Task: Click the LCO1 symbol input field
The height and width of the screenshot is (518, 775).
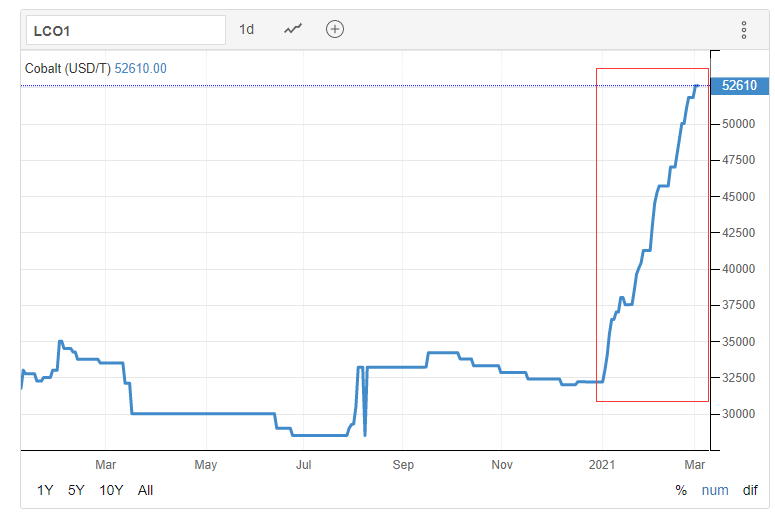Action: pyautogui.click(x=126, y=30)
